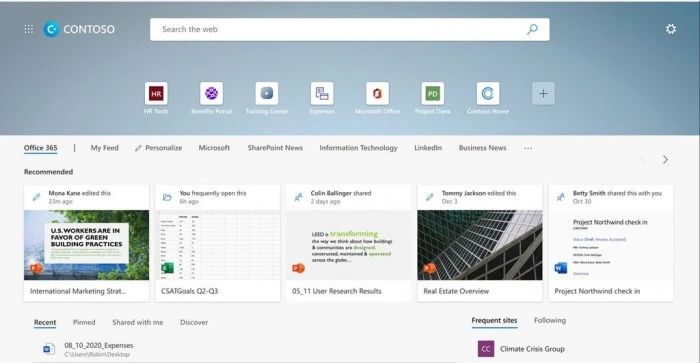Screen dimensions: 700x363
Task: Open the Personalize option
Action: pos(158,148)
